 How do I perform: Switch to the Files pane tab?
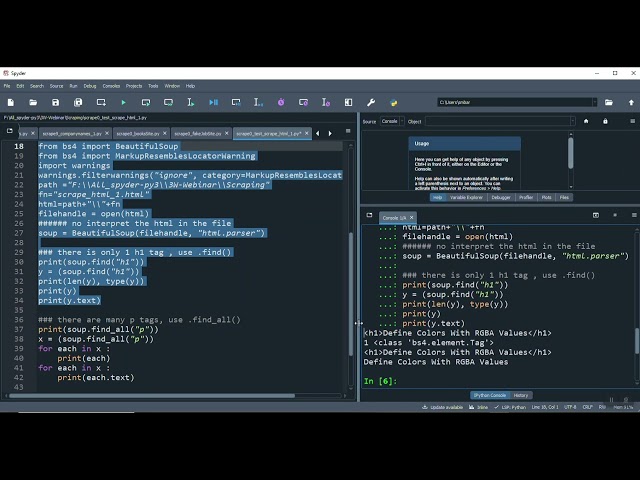pyautogui.click(x=564, y=198)
